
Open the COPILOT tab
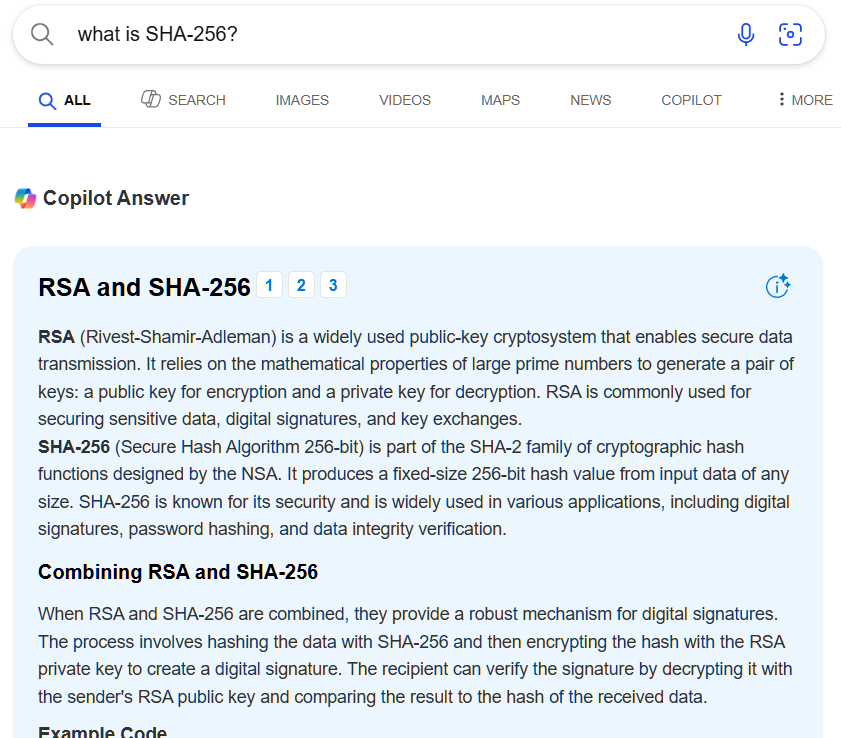[x=691, y=100]
